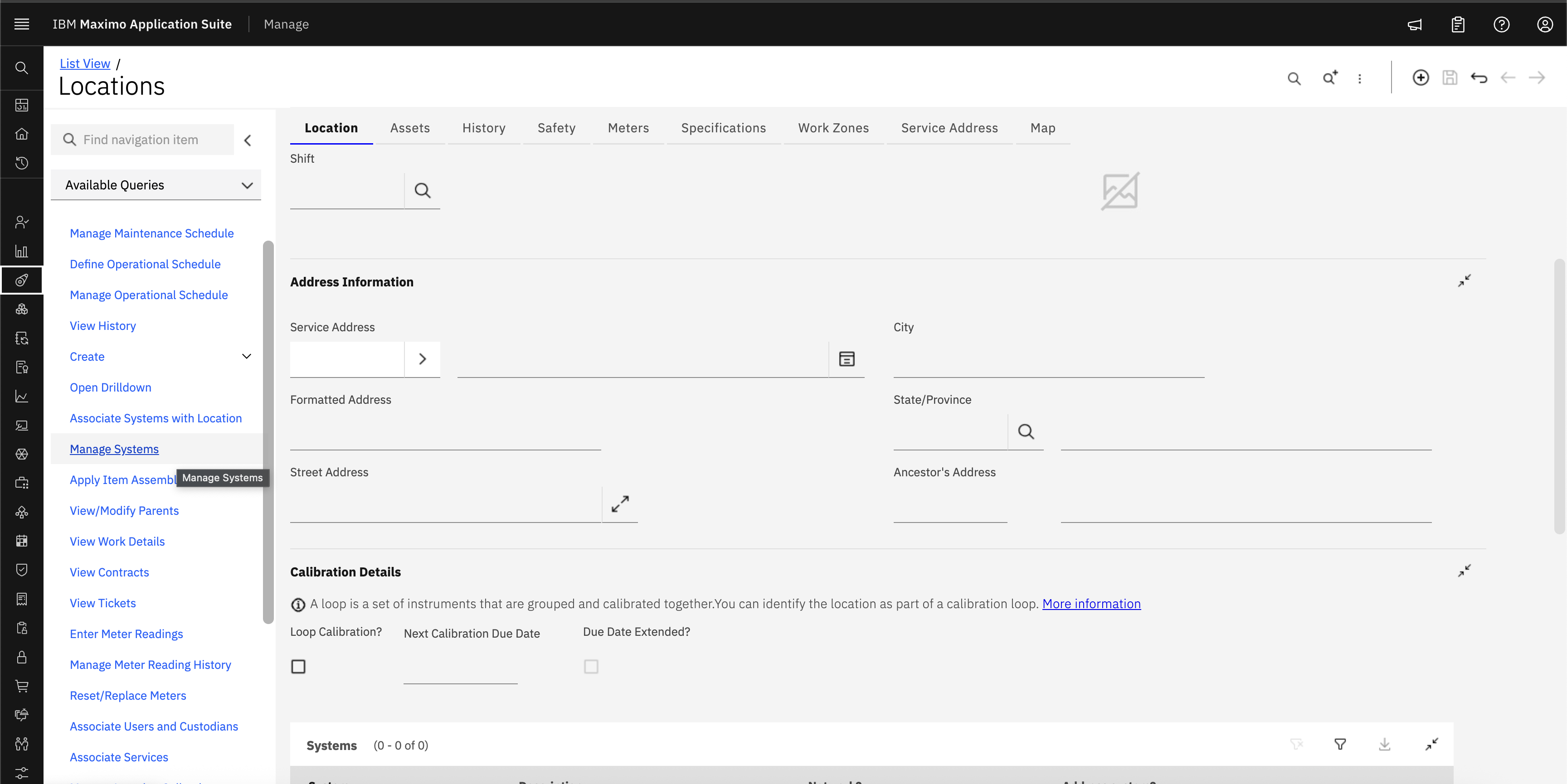Go to previous record arrow
Viewport: 1567px width, 784px height.
point(1508,78)
